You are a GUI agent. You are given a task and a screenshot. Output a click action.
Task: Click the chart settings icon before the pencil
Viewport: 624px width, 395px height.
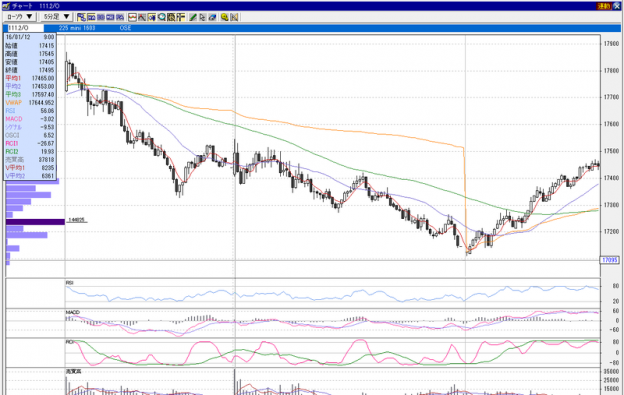tap(181, 17)
